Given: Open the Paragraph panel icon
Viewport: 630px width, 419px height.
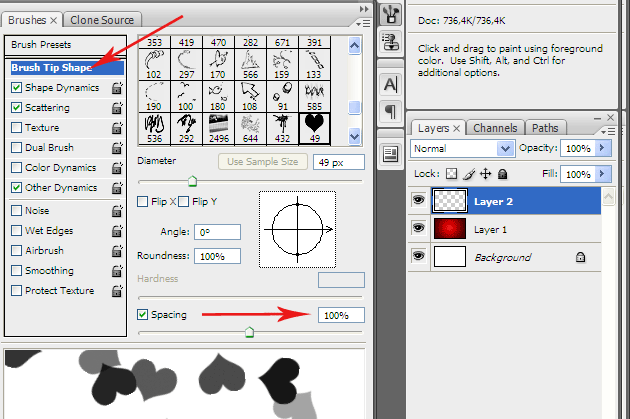Looking at the screenshot, I should click(x=391, y=110).
